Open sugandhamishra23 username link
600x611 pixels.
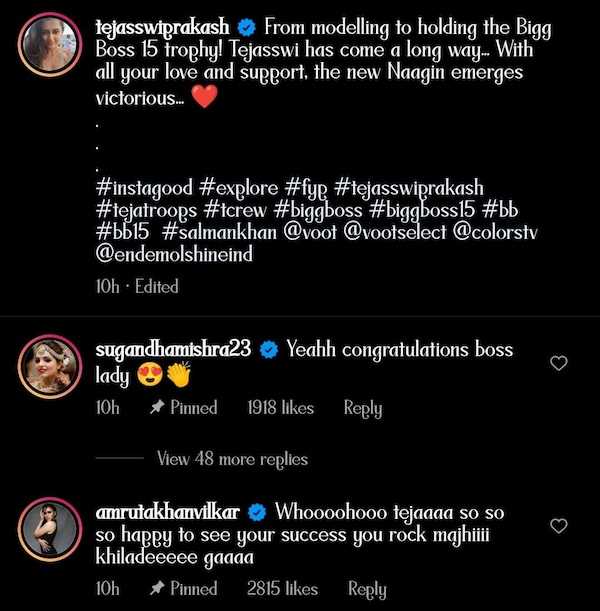173,350
